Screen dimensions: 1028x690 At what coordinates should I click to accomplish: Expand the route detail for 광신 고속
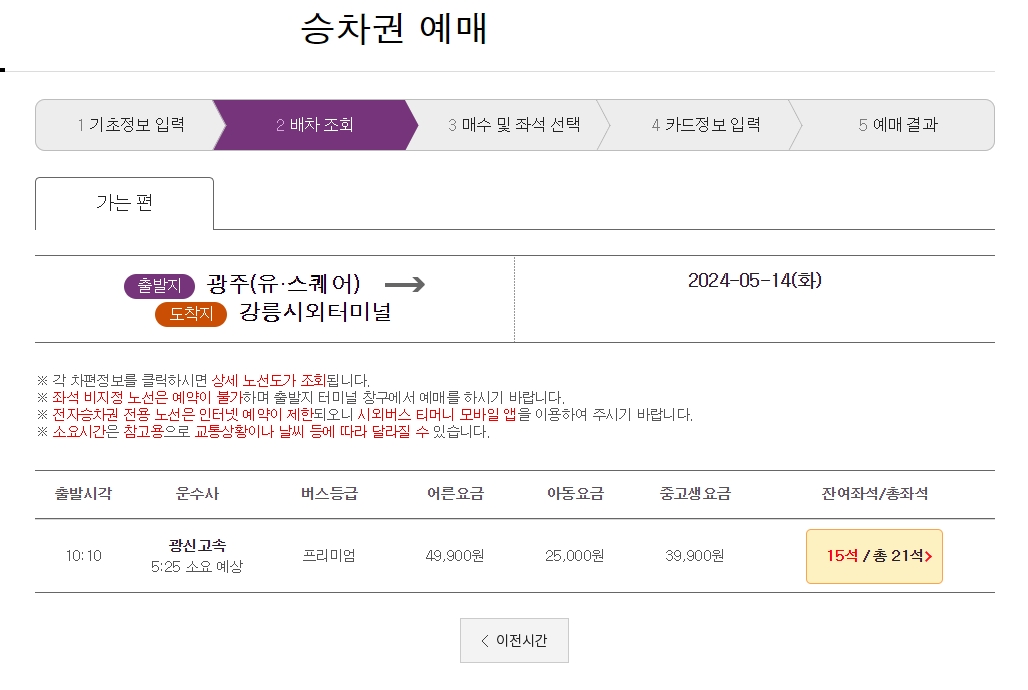[194, 557]
